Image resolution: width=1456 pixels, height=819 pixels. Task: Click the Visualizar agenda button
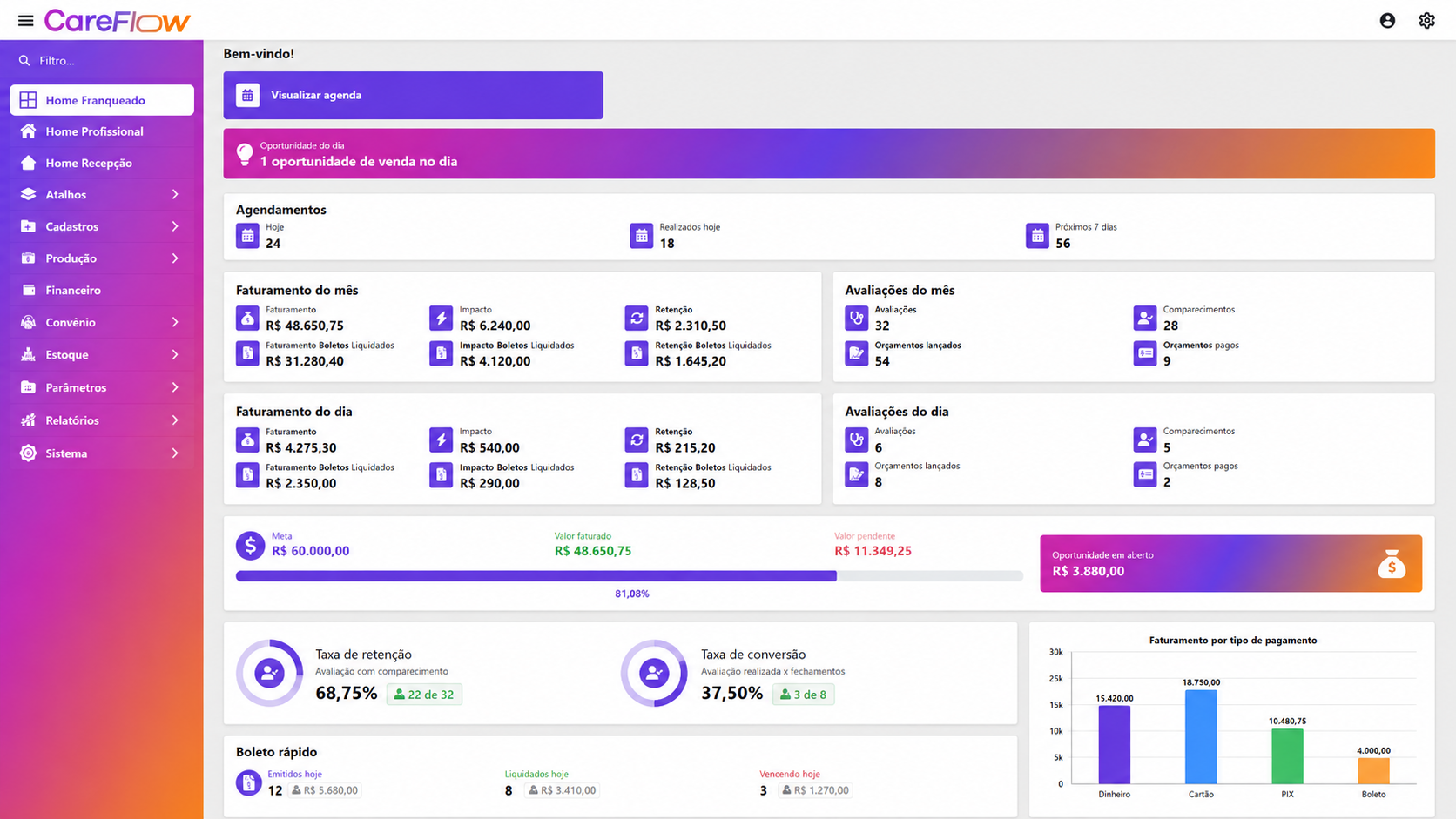point(413,95)
